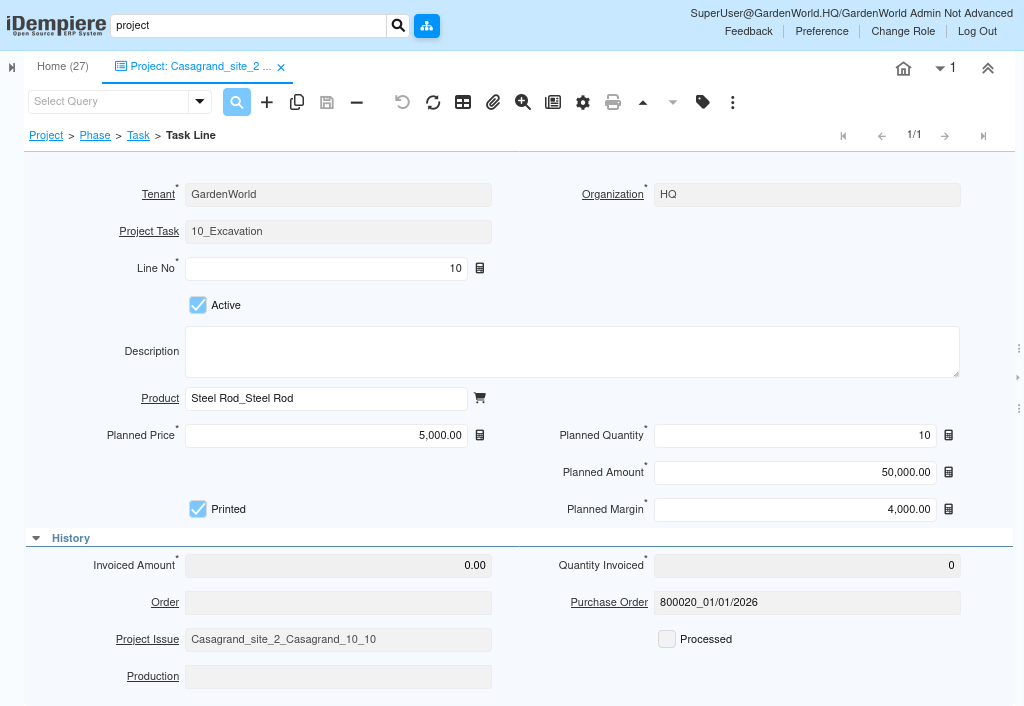
Task: Collapse the History section
Action: coord(36,538)
